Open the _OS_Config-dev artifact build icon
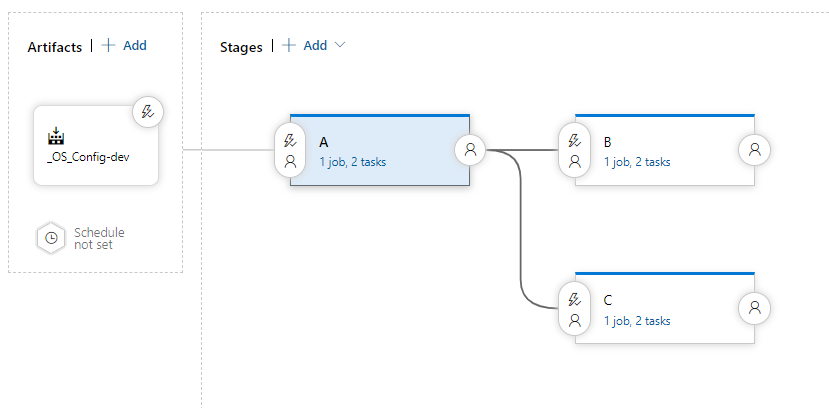 click(55, 136)
